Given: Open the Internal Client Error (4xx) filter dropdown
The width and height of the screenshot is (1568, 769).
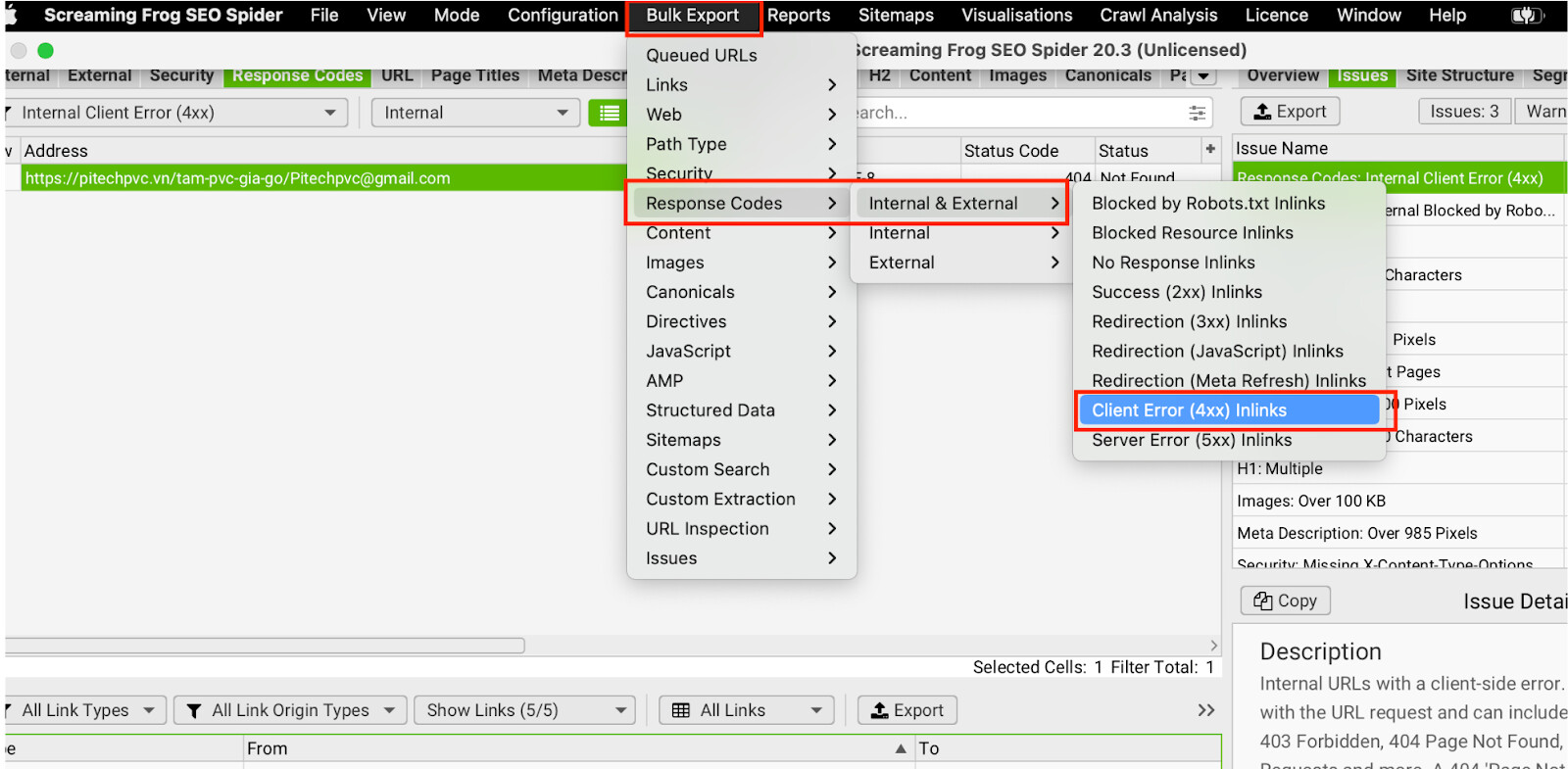Looking at the screenshot, I should point(176,113).
